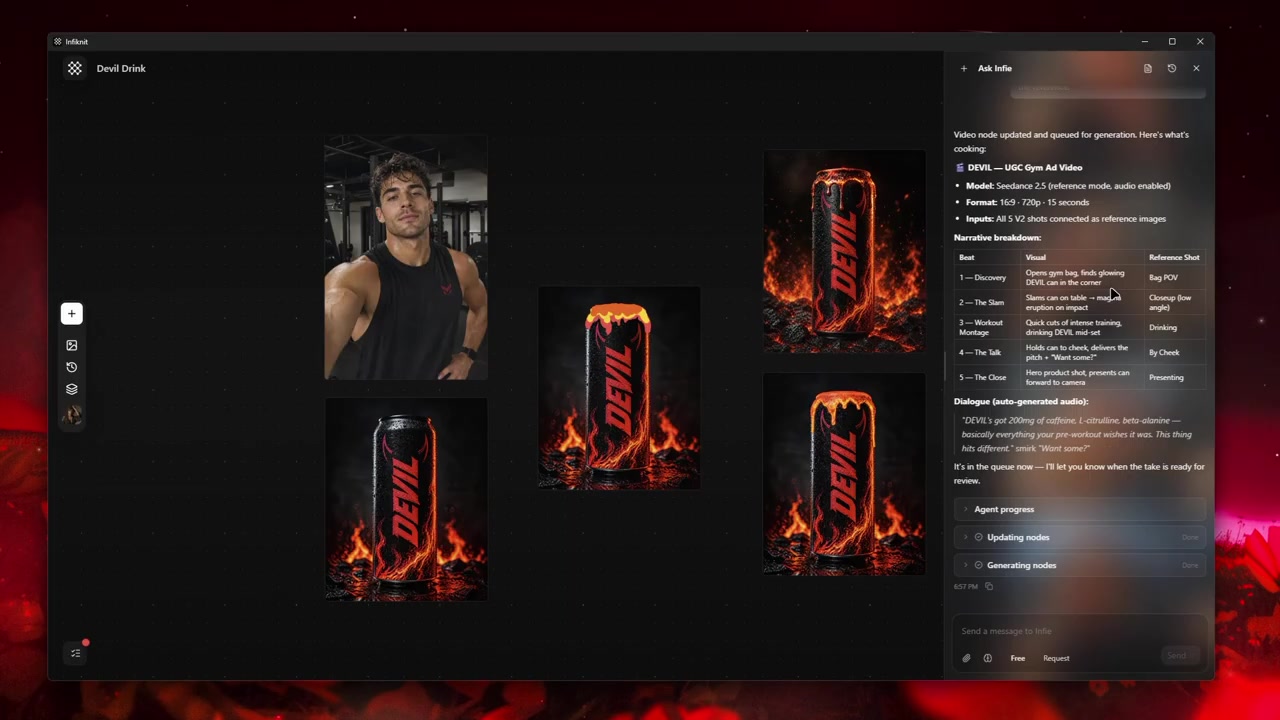
Task: Close the Ask Infie panel
Action: tap(1196, 68)
